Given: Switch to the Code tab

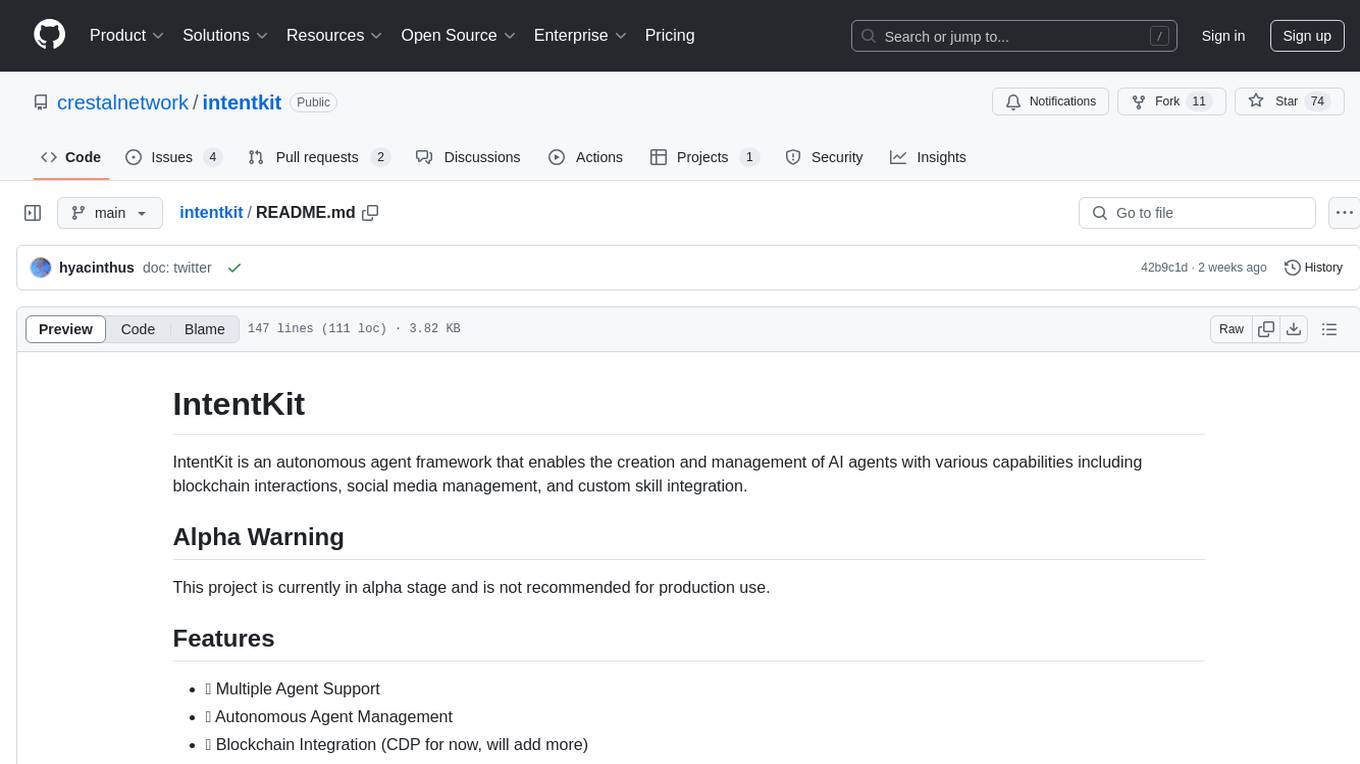Looking at the screenshot, I should [71, 157].
